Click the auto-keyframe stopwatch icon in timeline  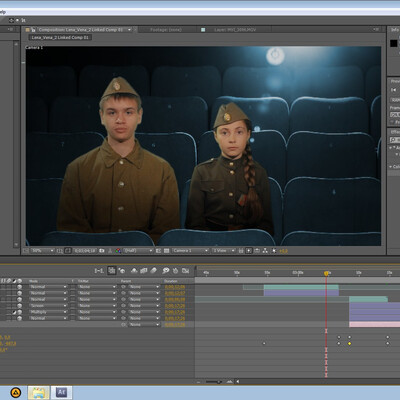(175, 271)
